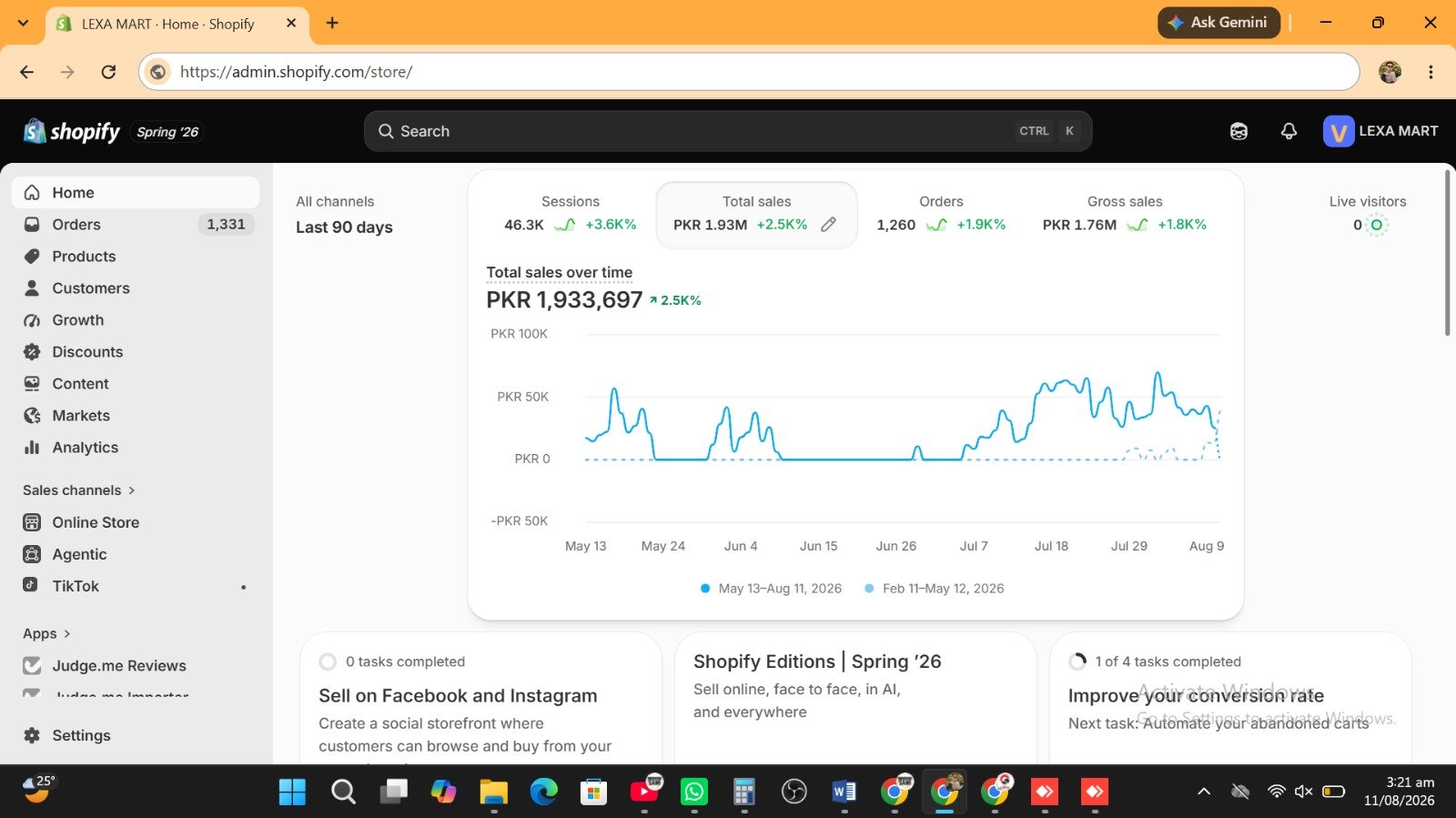Select the Total sales metric
1456x818 pixels.
point(756,214)
